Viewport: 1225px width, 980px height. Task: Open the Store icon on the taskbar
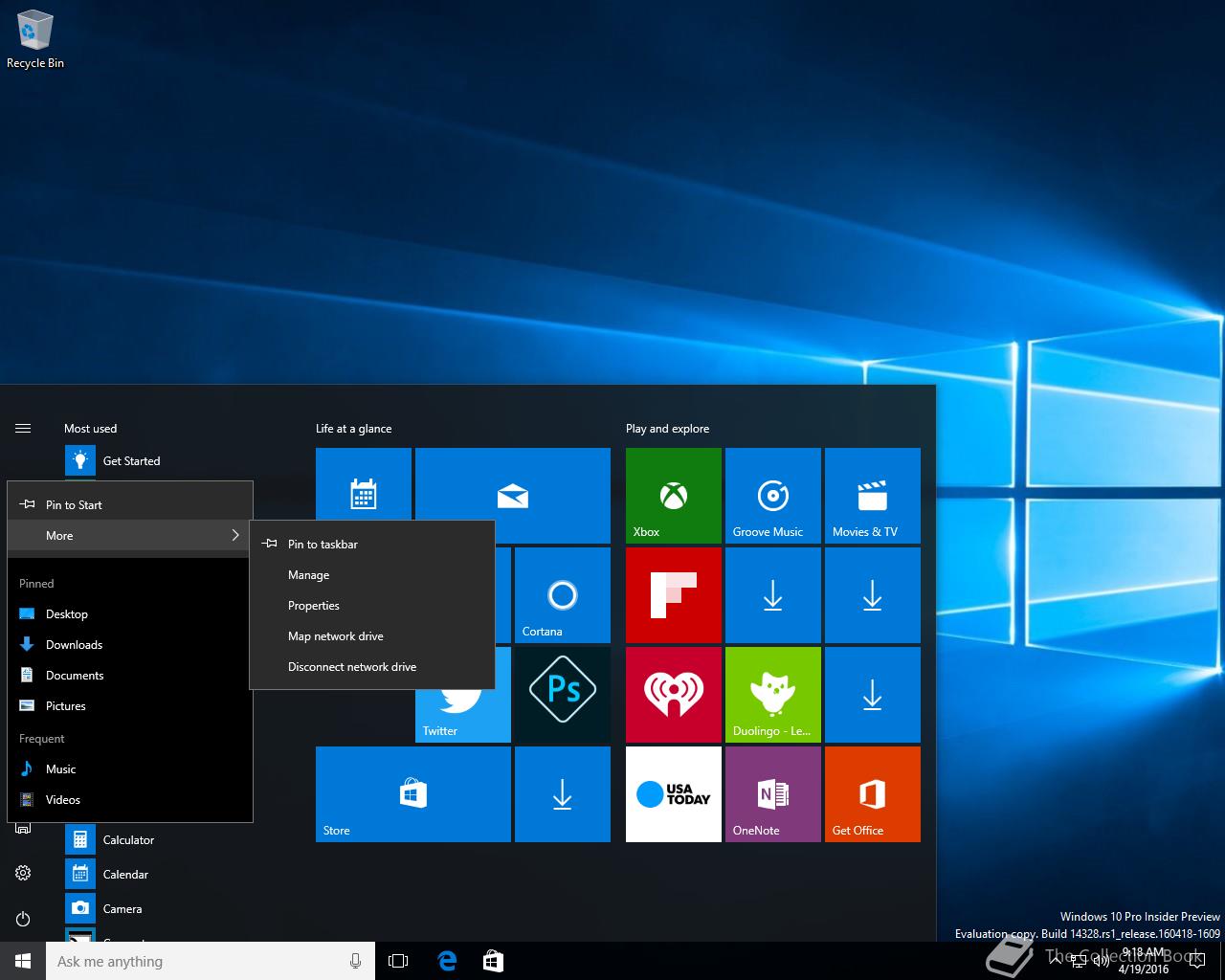coord(493,961)
